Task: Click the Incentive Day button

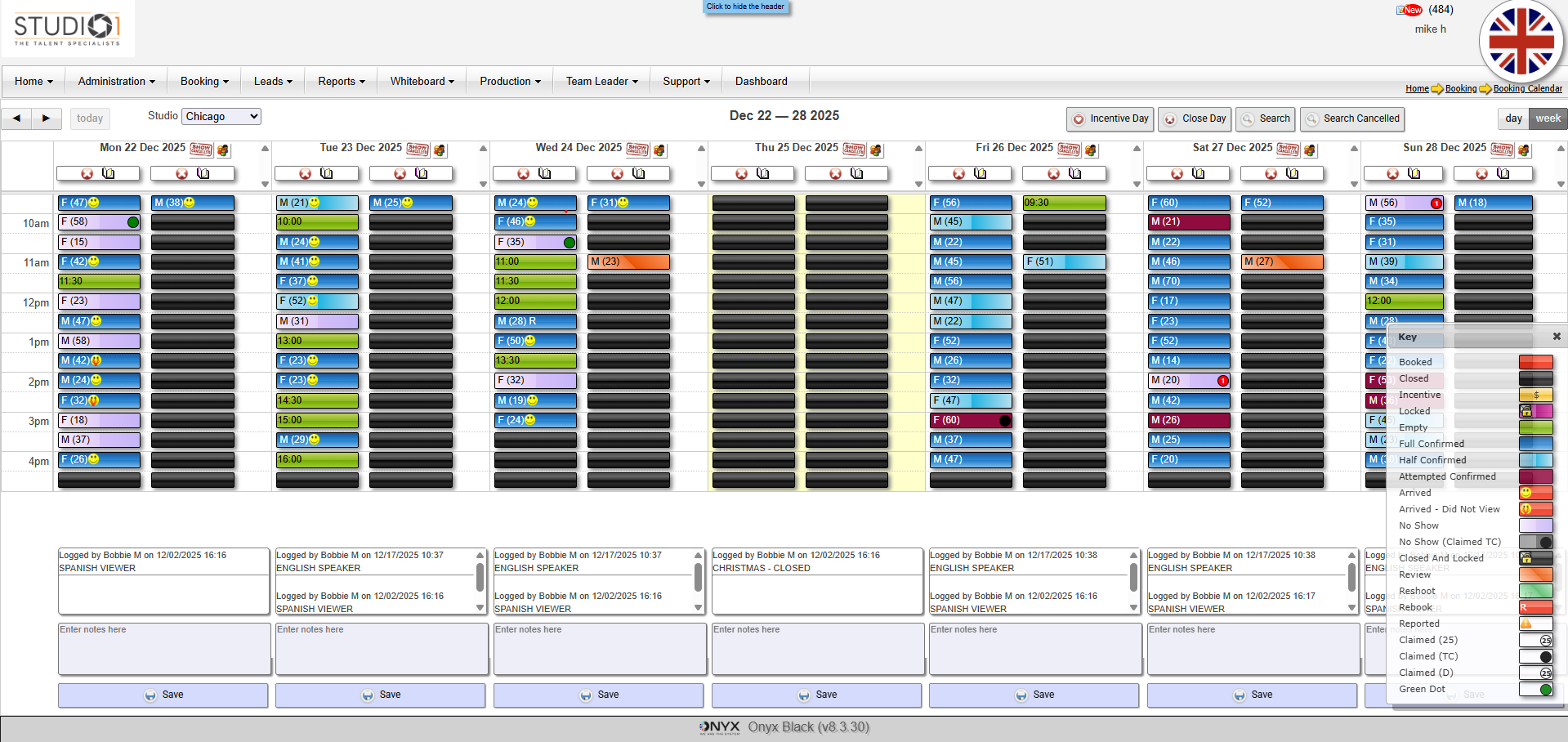Action: 1110,119
